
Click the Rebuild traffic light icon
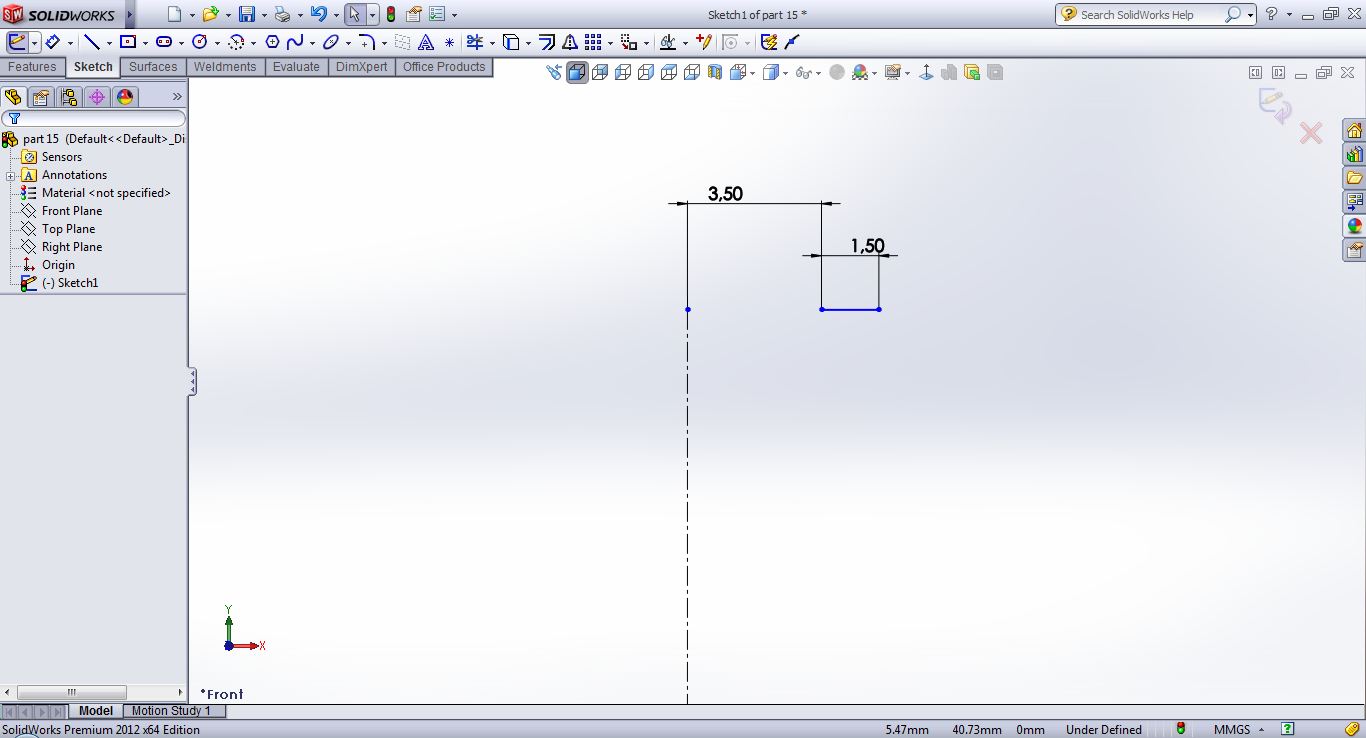tap(390, 14)
